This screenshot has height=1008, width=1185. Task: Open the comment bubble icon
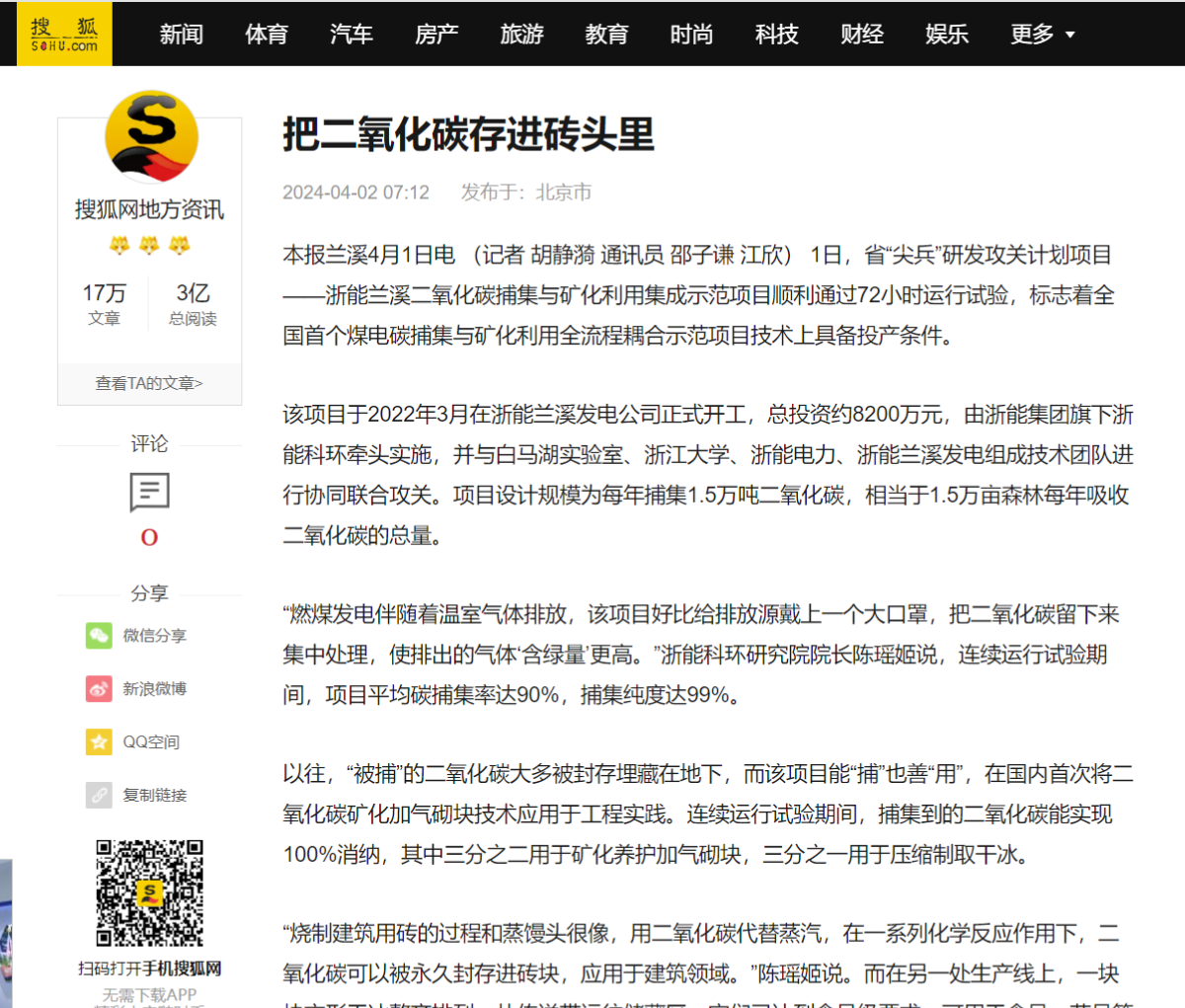tap(149, 492)
